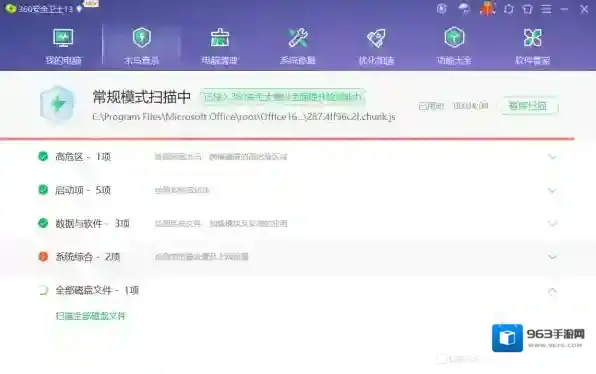Image resolution: width=596 pixels, height=374 pixels.
Task: Expand the 启动项 row chevron
Action: (552, 190)
